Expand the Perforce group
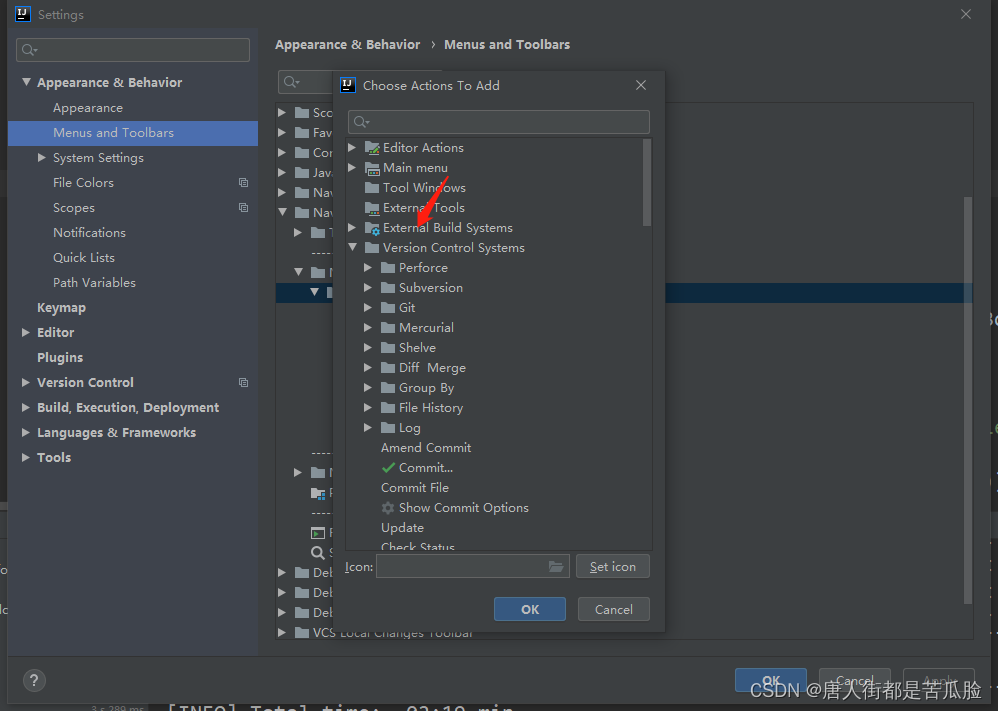998x711 pixels. pos(368,267)
